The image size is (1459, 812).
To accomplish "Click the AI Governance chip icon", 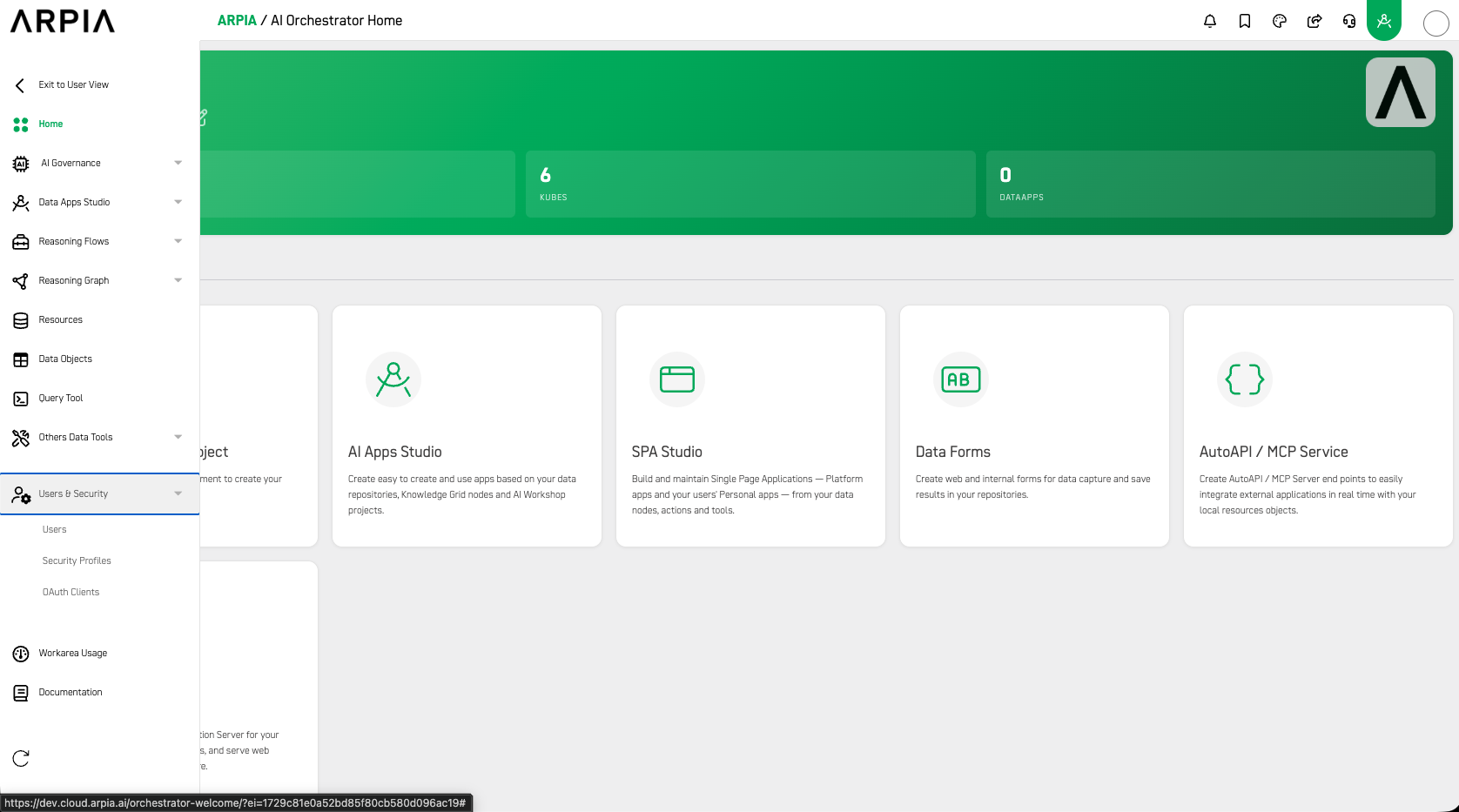I will [x=21, y=164].
